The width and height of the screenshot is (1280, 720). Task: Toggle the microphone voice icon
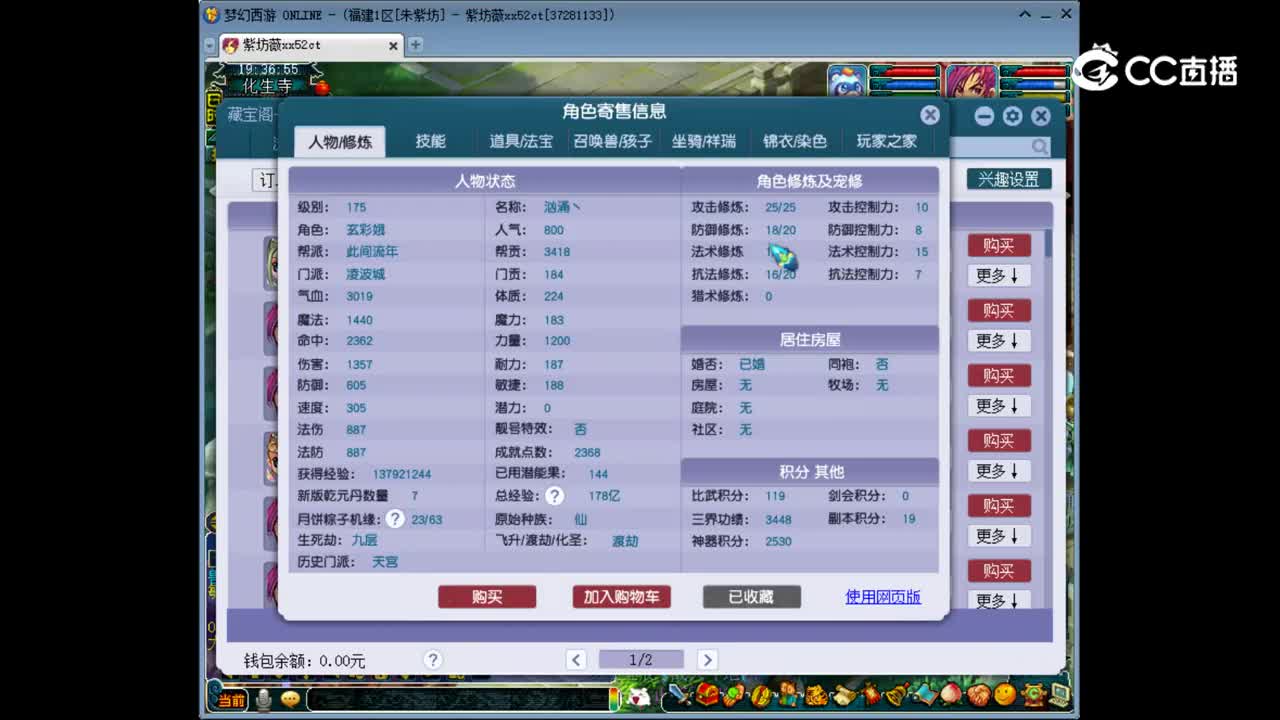pos(263,699)
